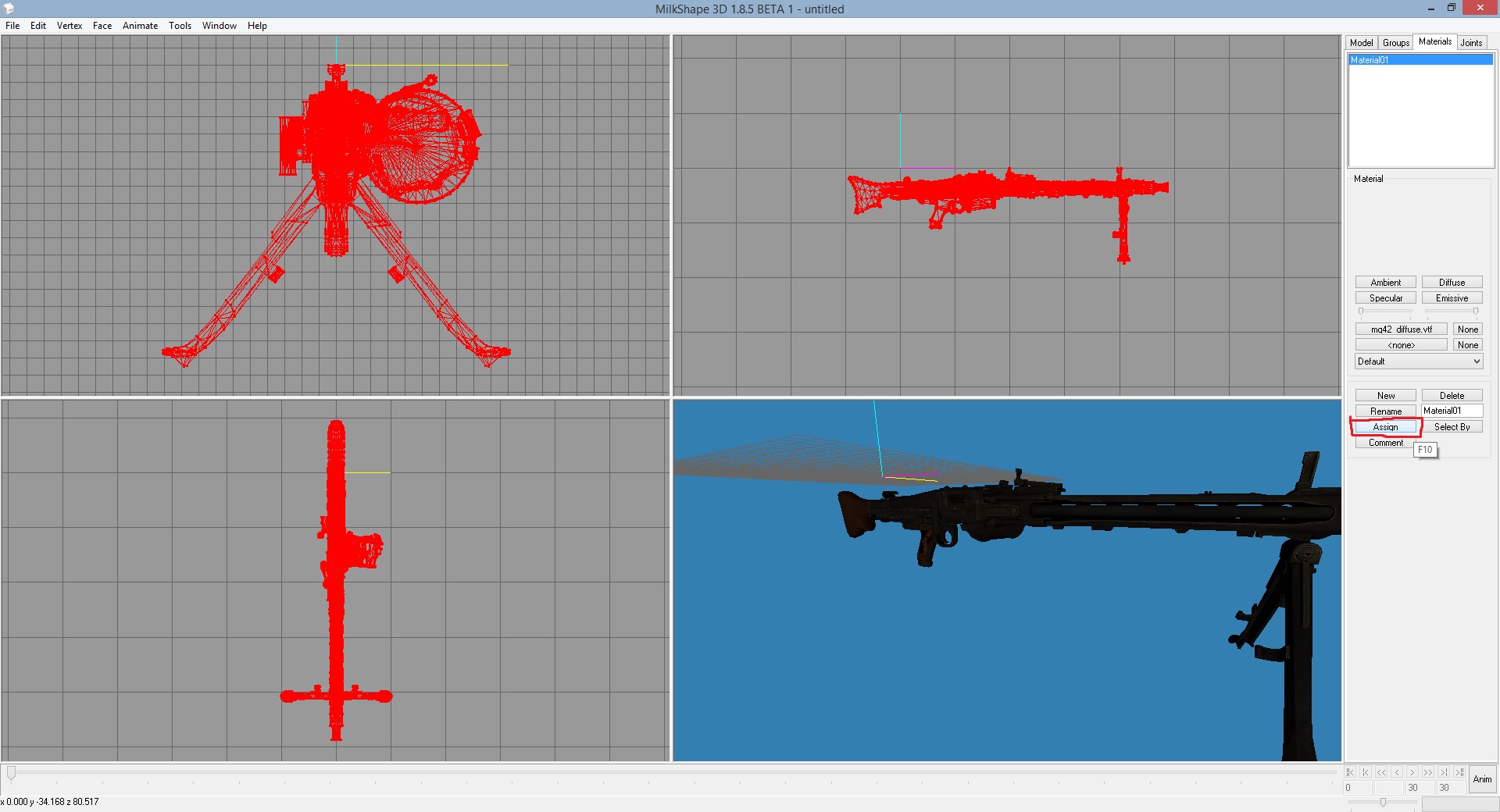Open the mg42_diffuse.vtf texture button
This screenshot has width=1500, height=812.
pyautogui.click(x=1402, y=329)
